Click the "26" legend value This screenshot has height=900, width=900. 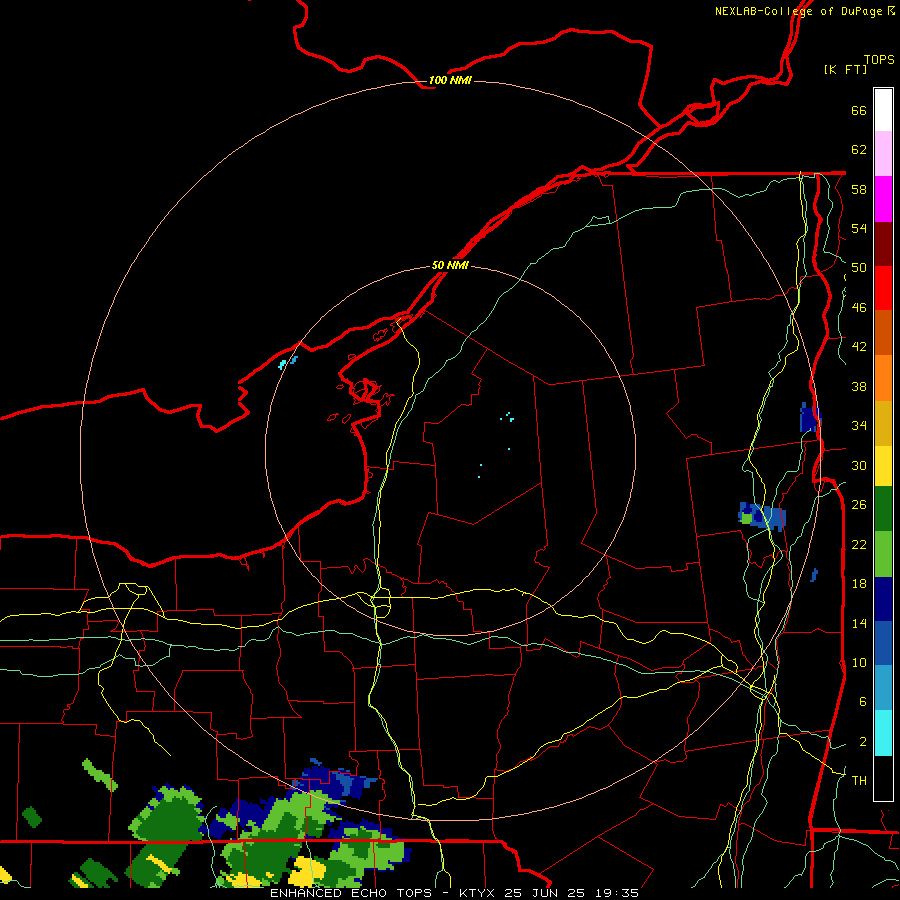[859, 505]
